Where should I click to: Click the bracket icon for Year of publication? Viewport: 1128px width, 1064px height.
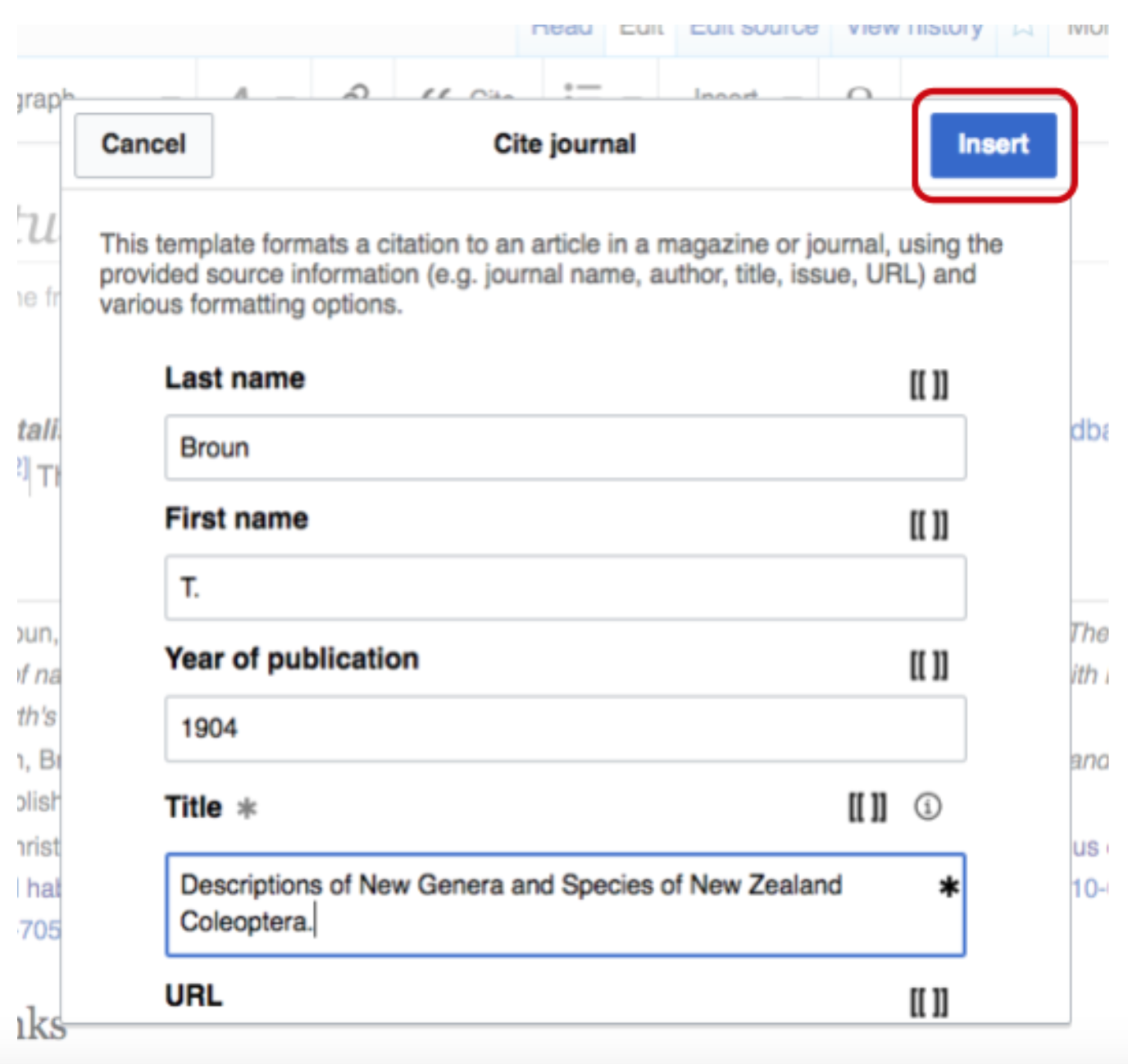tap(928, 665)
